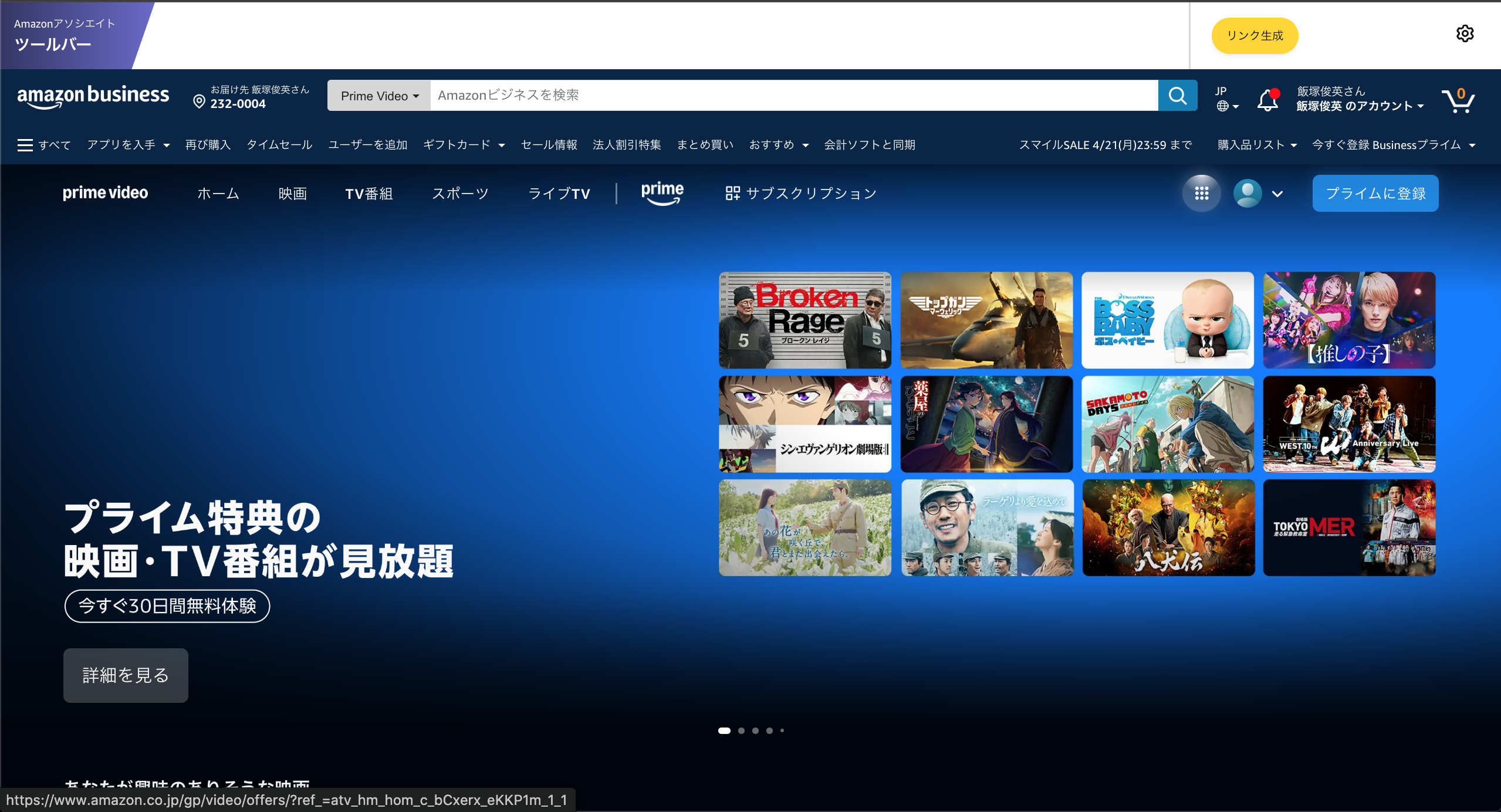Open the ライブTV tab

point(559,194)
